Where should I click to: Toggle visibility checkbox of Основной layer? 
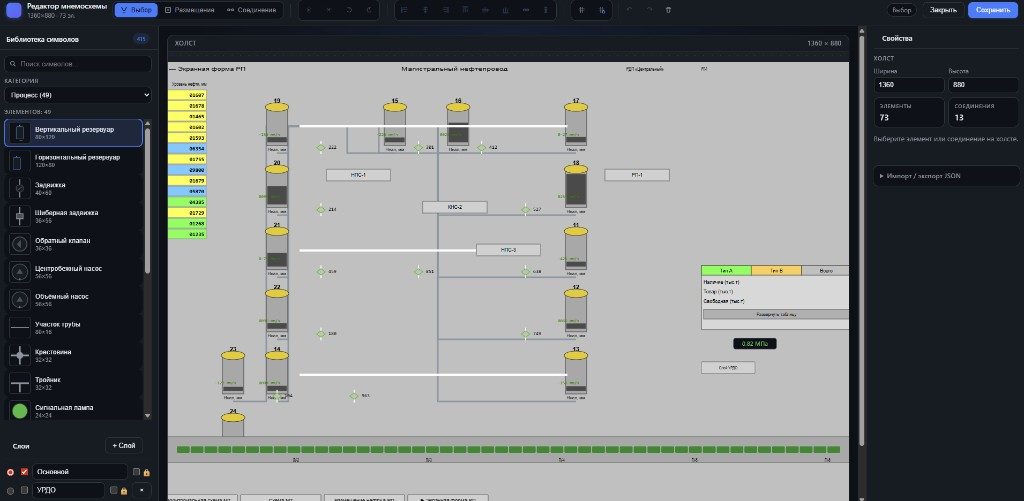click(25, 472)
